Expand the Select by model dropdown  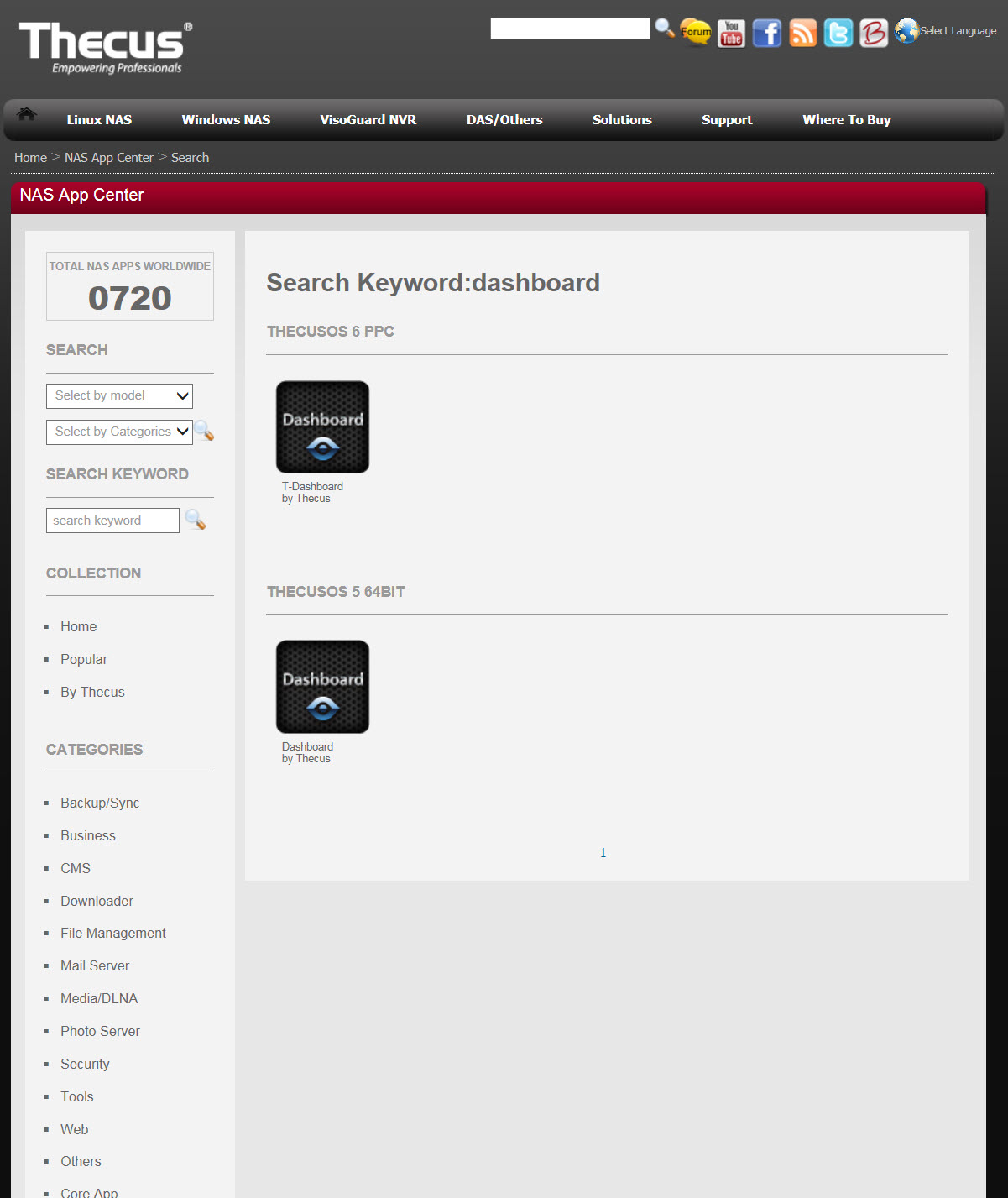tap(119, 396)
